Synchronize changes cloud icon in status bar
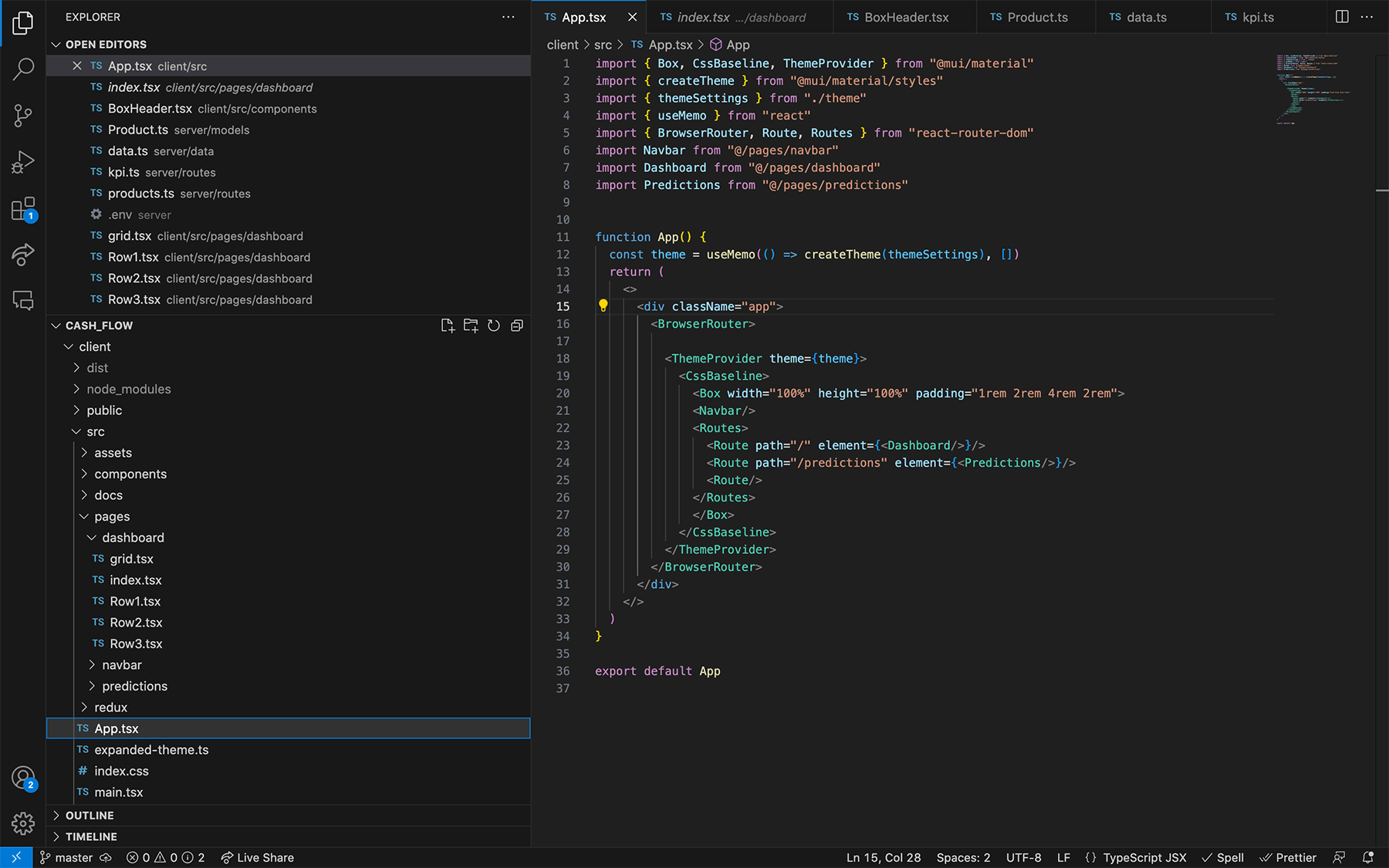 pyautogui.click(x=106, y=857)
